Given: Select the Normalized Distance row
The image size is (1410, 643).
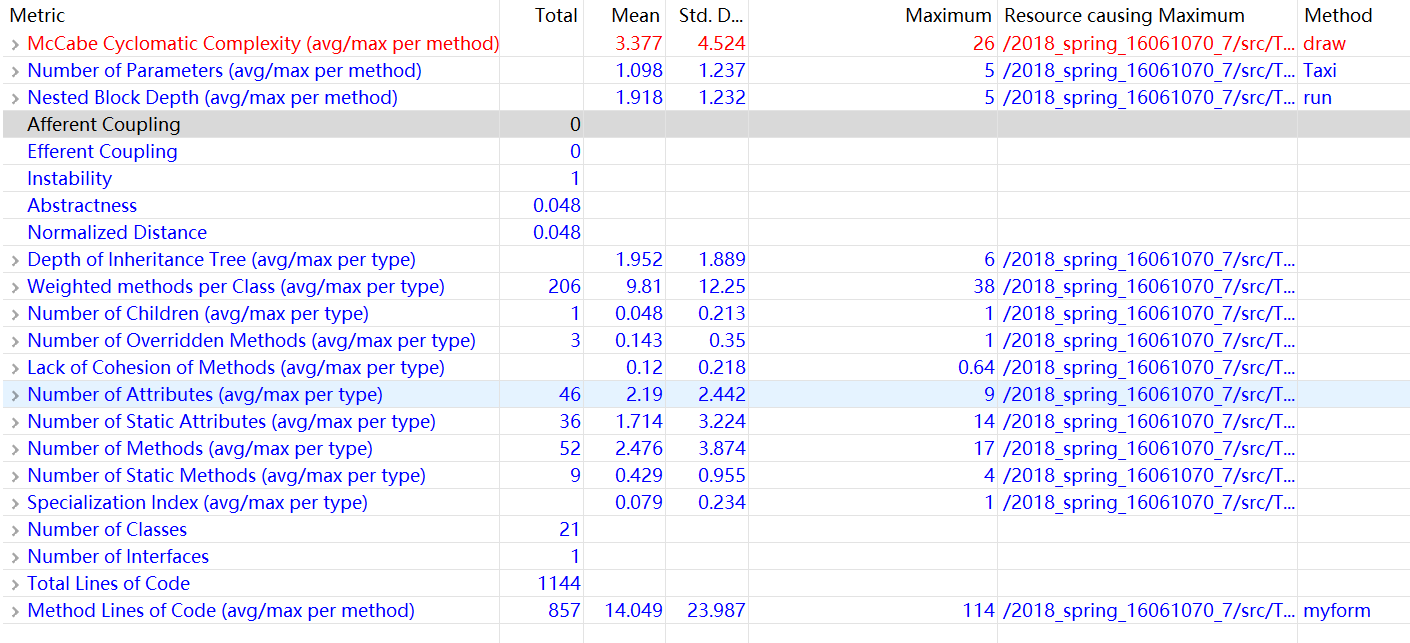Looking at the screenshot, I should click(x=705, y=233).
